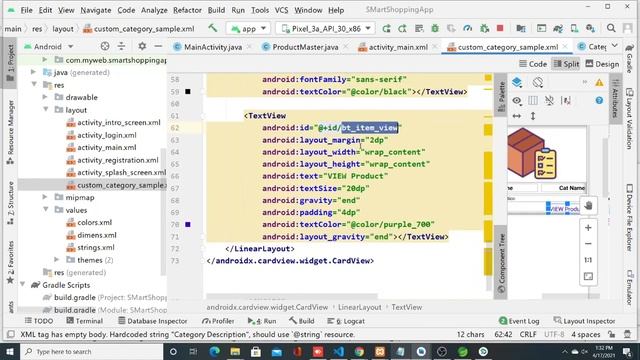Click the yellow warning icon in preview
640x360 pixels.
(599, 83)
